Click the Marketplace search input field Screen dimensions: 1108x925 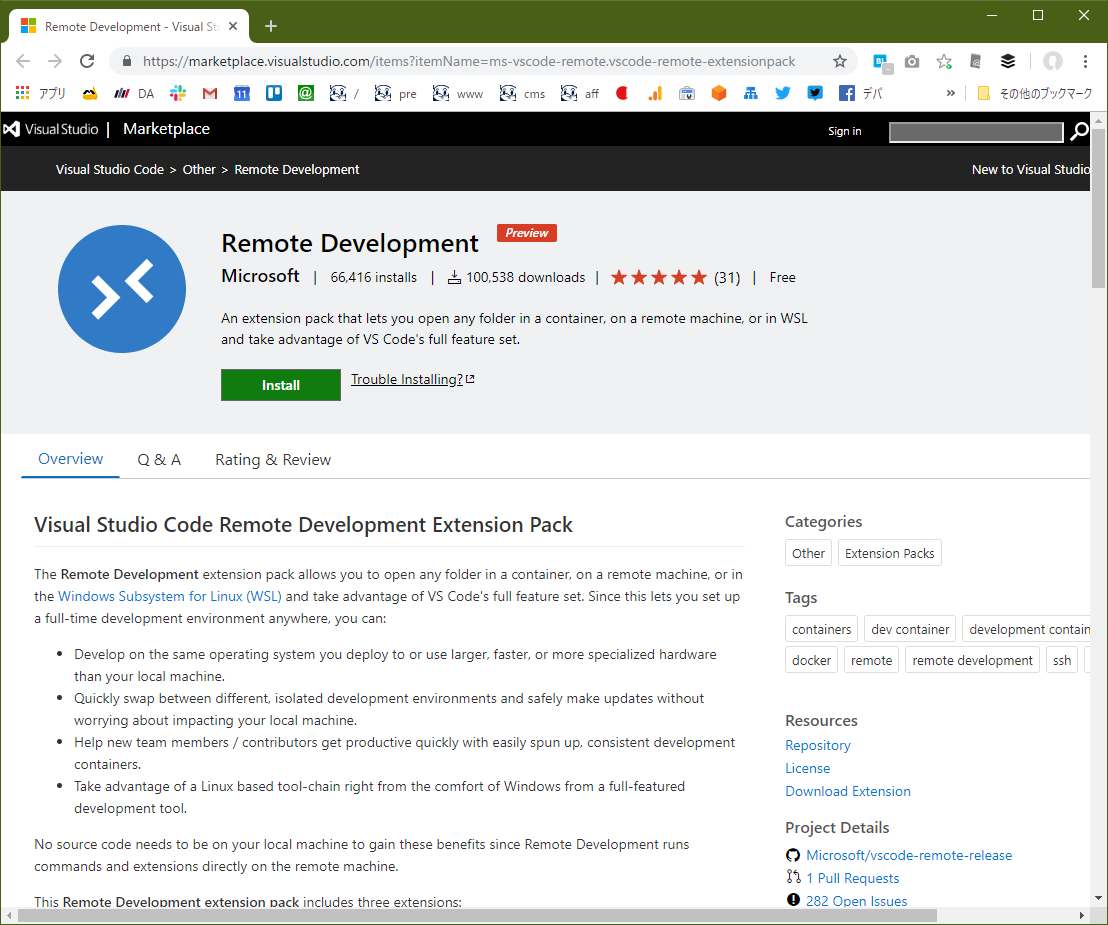click(976, 132)
